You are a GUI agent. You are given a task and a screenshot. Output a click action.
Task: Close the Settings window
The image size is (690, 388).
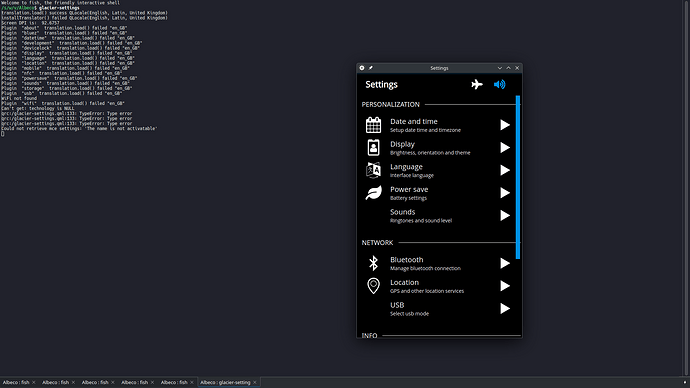[x=517, y=68]
